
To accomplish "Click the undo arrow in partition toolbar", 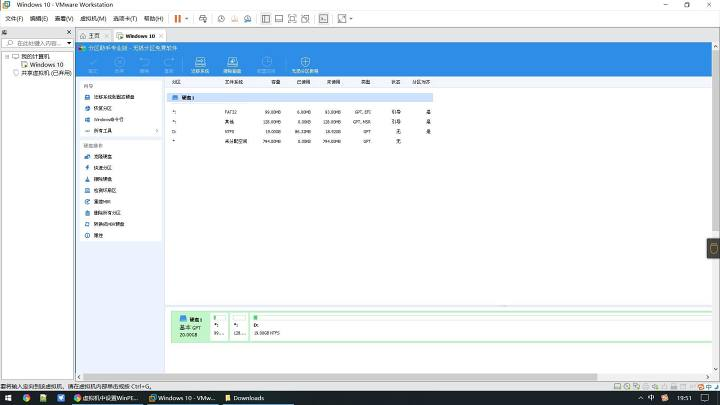I will pyautogui.click(x=144, y=65).
